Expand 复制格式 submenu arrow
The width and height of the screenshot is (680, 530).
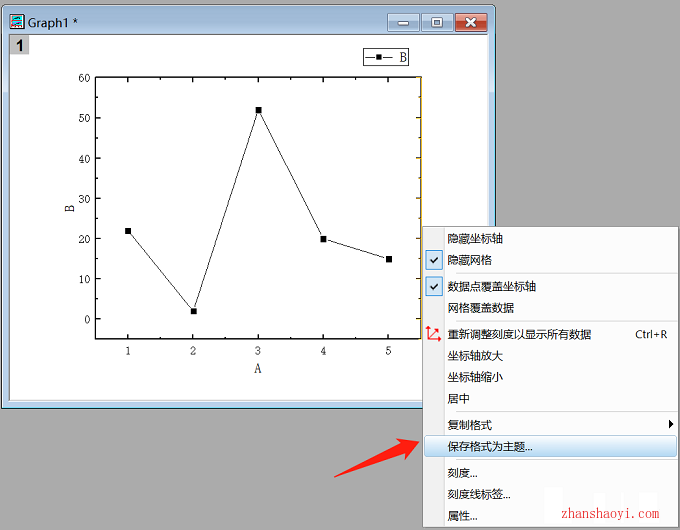pos(670,424)
